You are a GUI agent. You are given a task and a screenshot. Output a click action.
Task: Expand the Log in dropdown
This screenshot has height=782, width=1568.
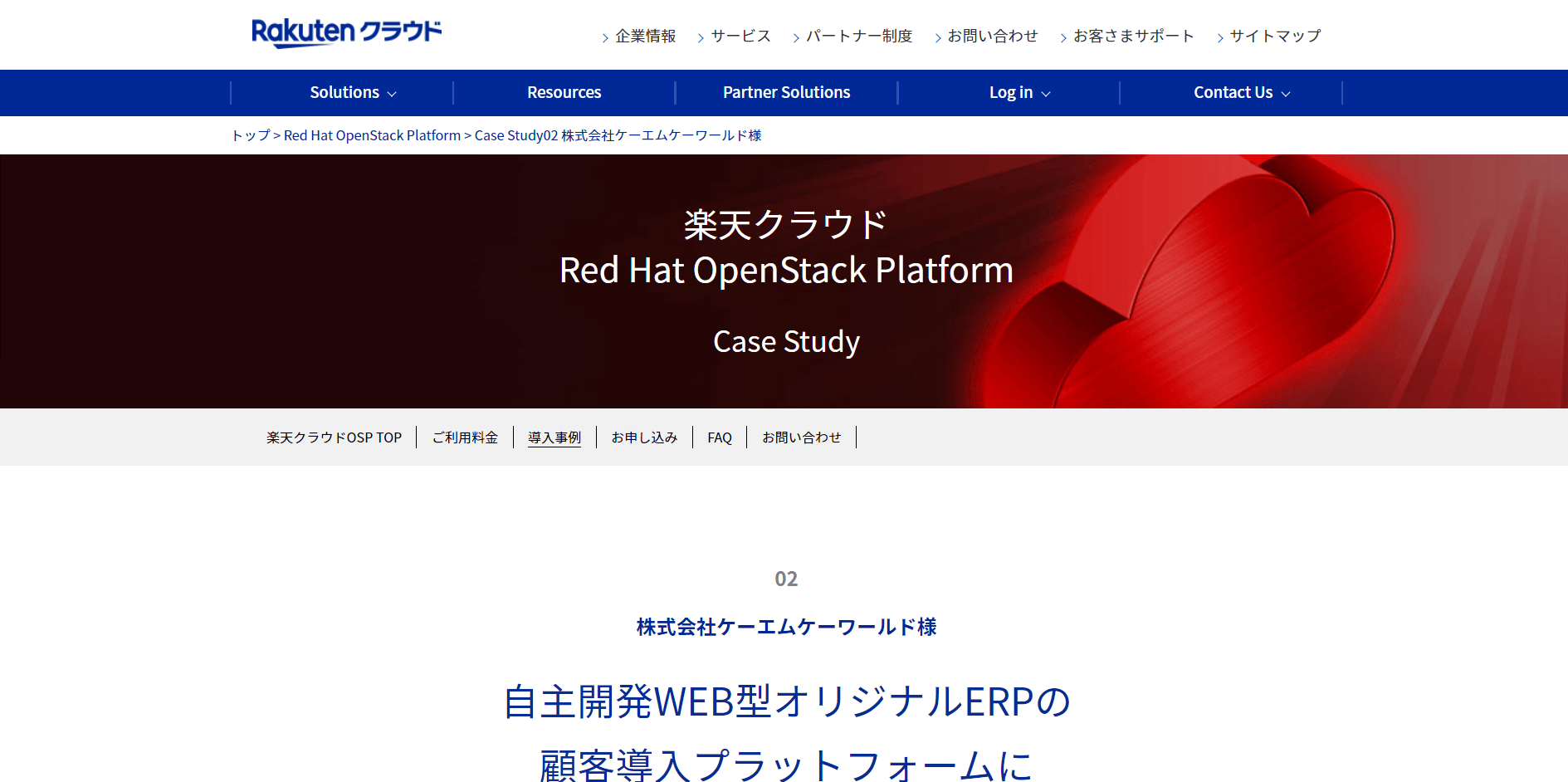tap(1019, 93)
